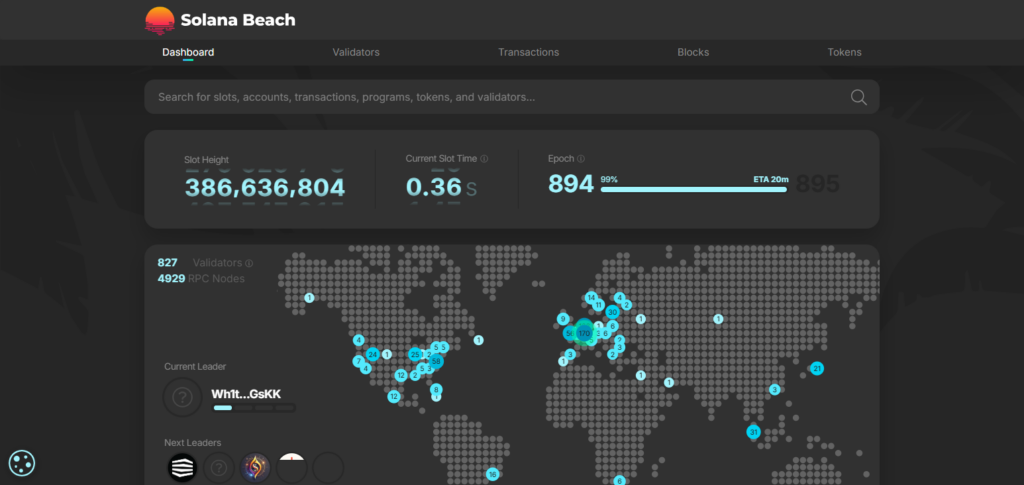Open the cookie settings icon

[x=22, y=462]
